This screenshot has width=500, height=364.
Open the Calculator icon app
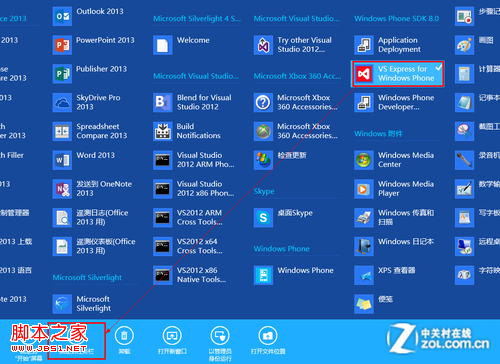click(464, 74)
